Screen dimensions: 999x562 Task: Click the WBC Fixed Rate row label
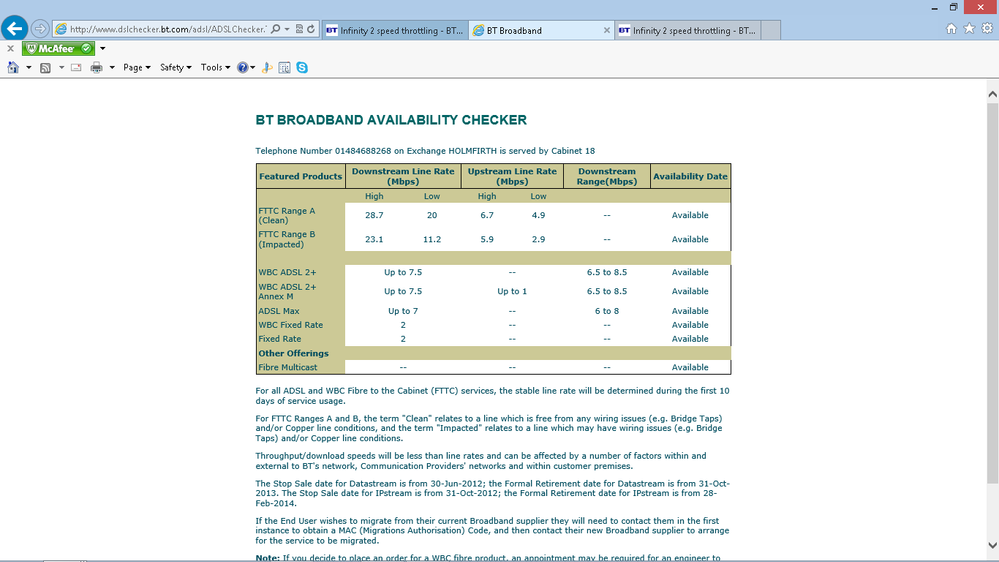291,325
